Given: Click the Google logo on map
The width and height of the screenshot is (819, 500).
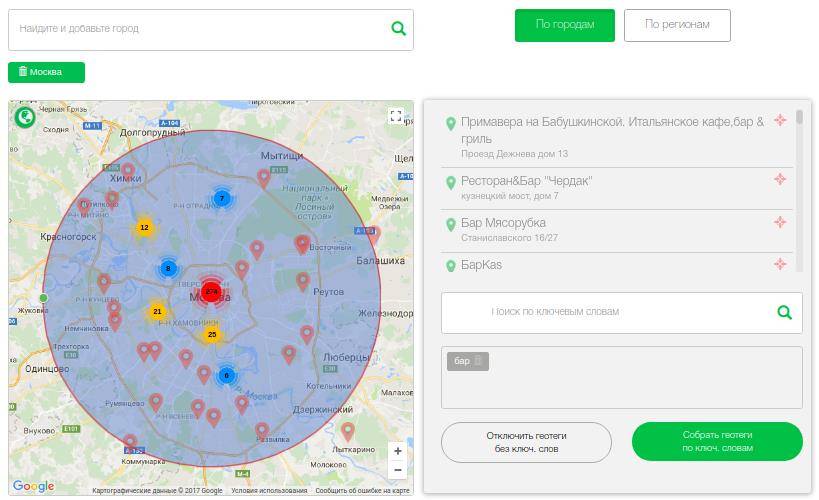Looking at the screenshot, I should [33, 486].
